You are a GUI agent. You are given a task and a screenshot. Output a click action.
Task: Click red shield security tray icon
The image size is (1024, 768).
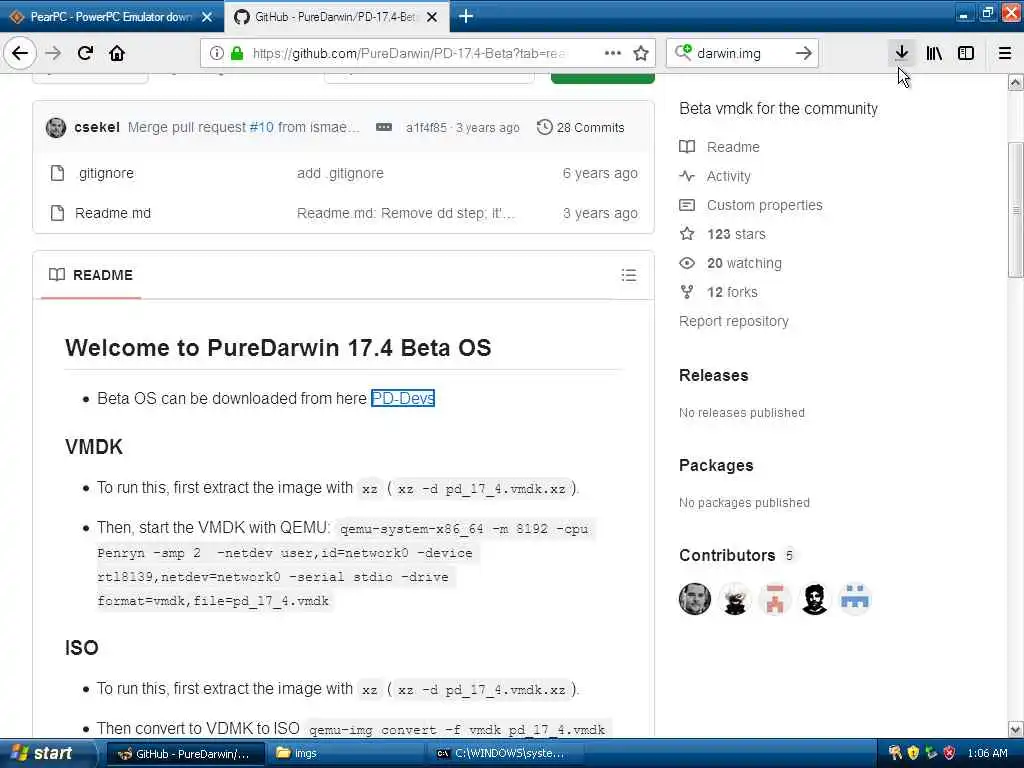tap(949, 753)
